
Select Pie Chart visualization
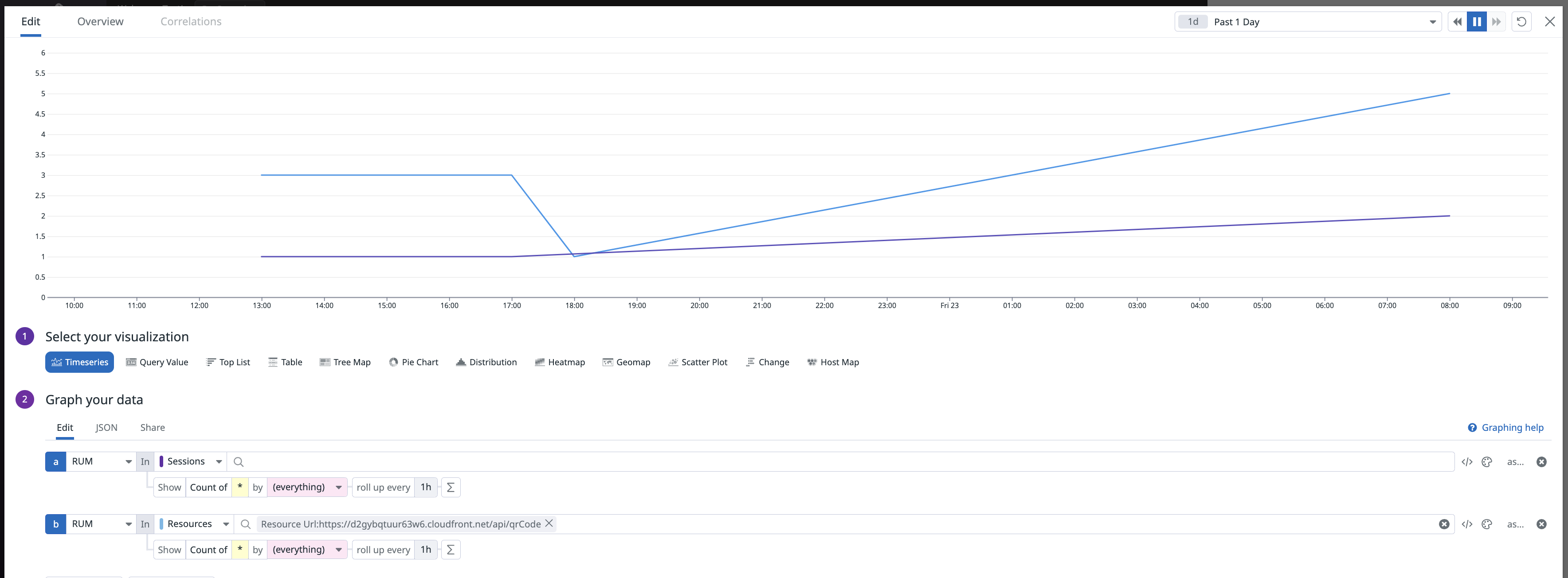[x=413, y=362]
